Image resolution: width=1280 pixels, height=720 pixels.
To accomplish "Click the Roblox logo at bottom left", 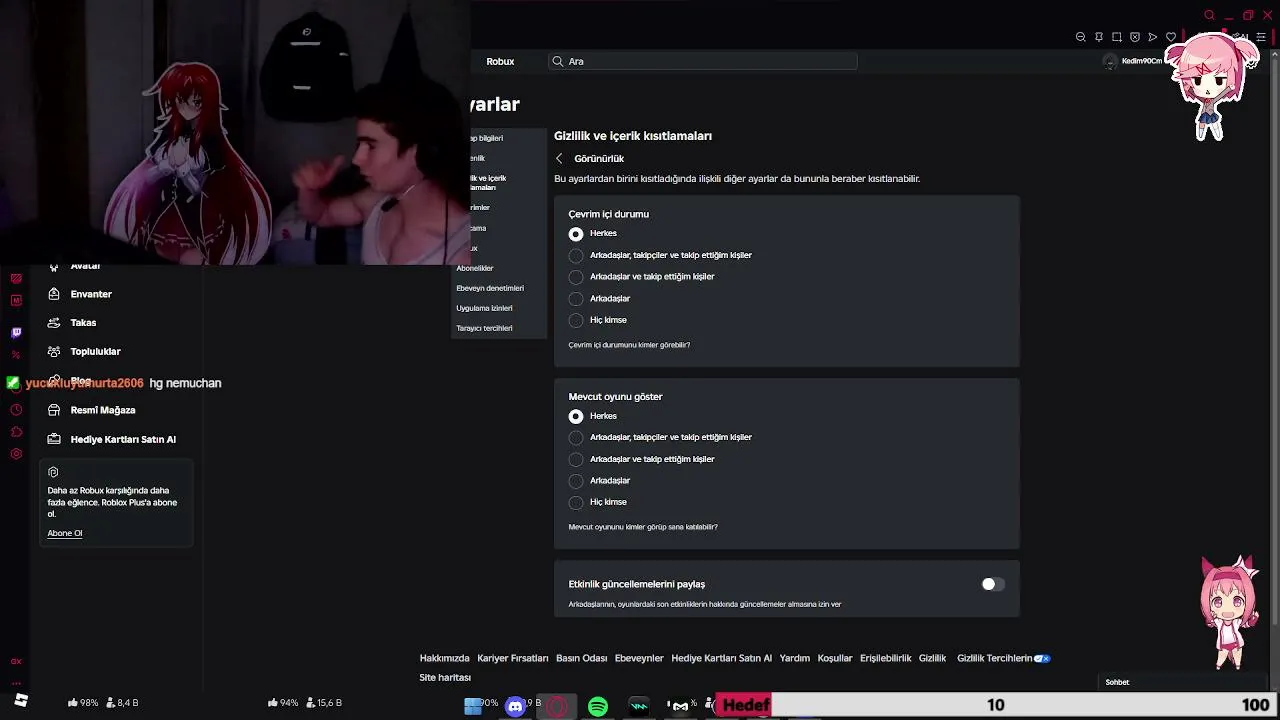I will (x=21, y=700).
